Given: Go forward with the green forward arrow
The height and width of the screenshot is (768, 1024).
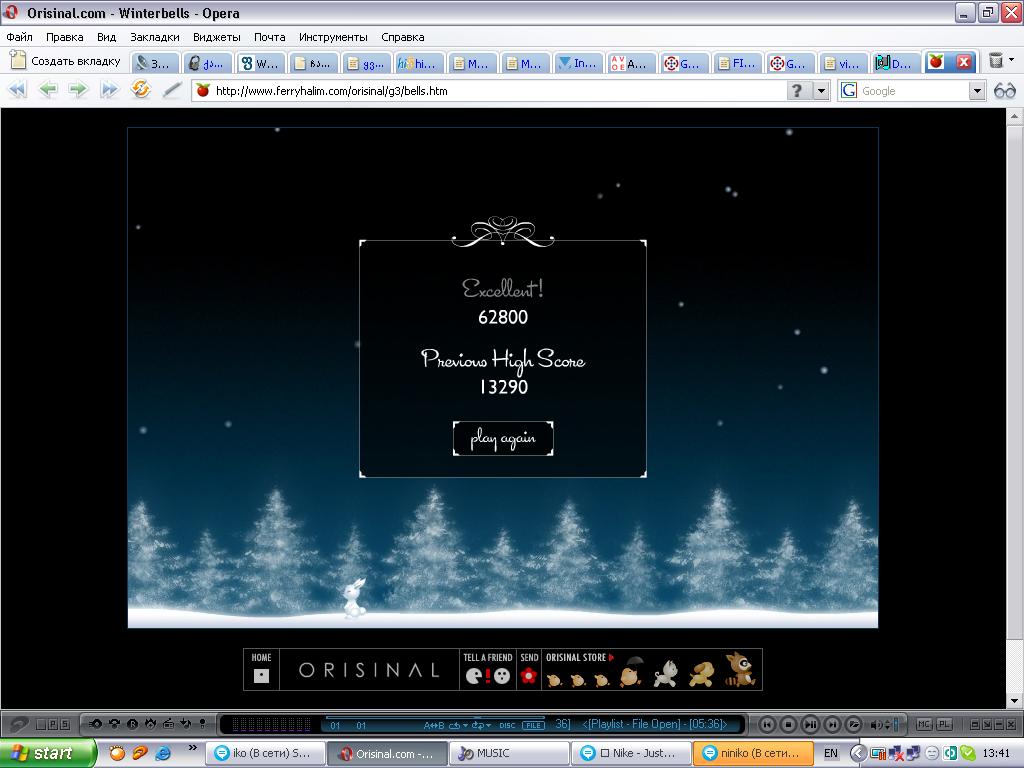Looking at the screenshot, I should (78, 89).
